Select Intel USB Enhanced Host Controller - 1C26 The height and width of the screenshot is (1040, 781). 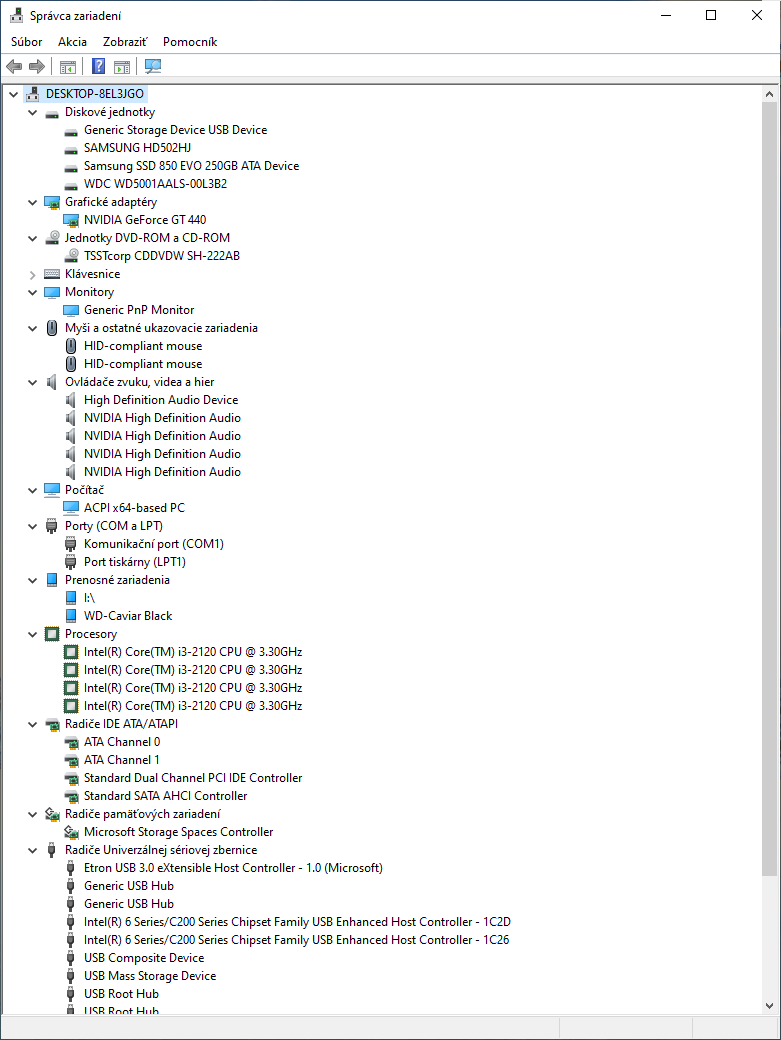coord(296,940)
